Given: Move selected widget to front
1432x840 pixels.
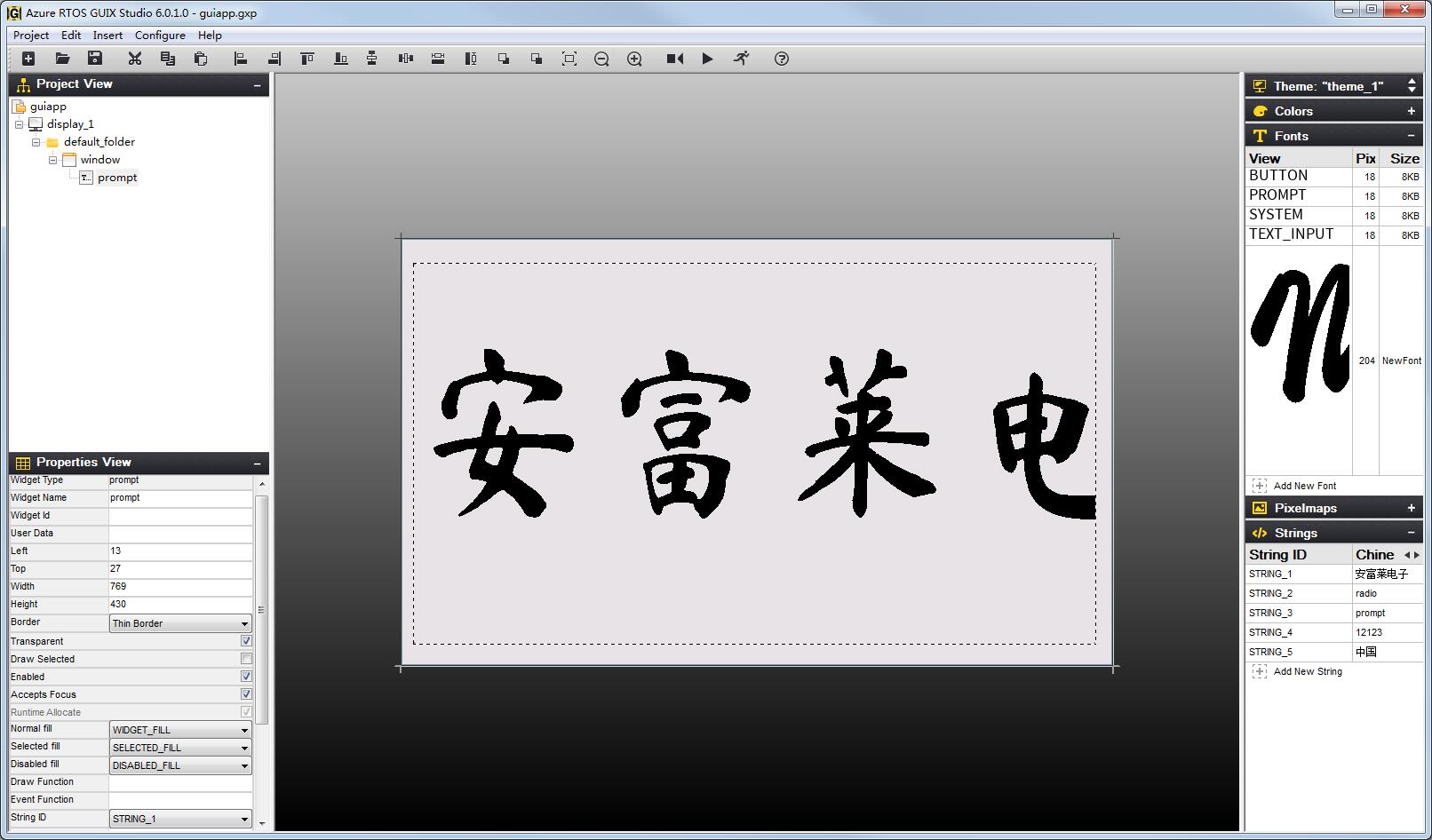Looking at the screenshot, I should (504, 59).
